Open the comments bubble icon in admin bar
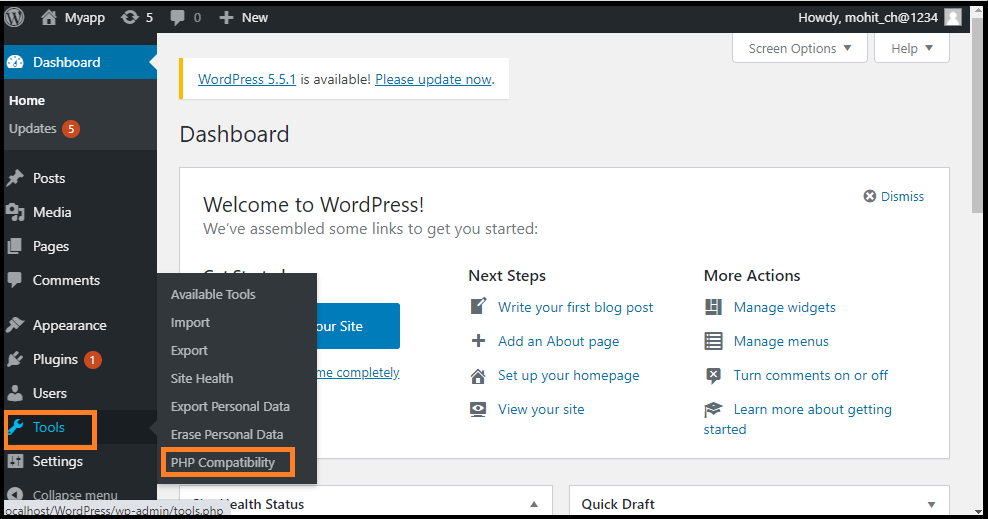The height and width of the screenshot is (519, 988). coord(178,18)
